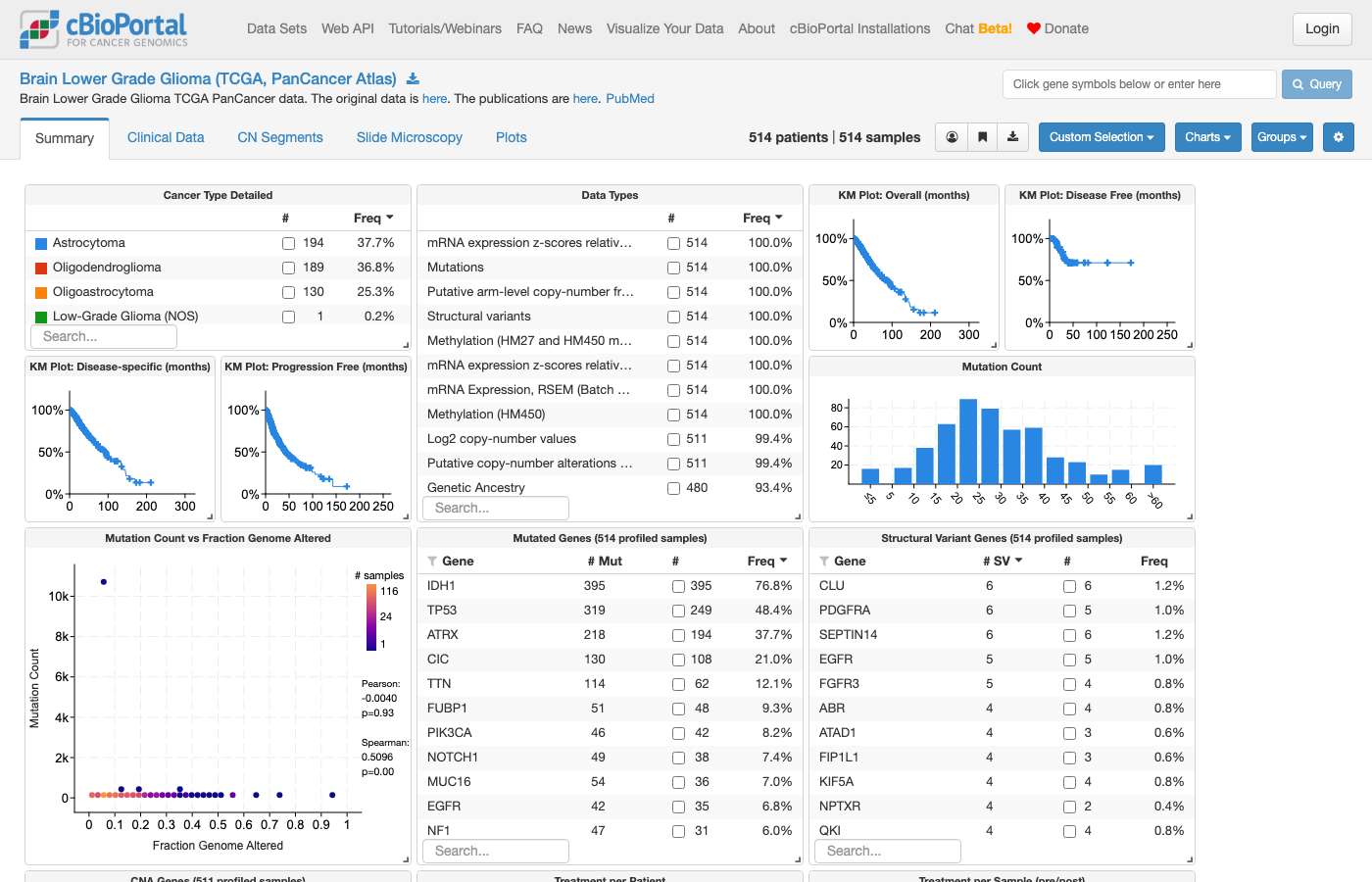Check the Oligodendroglioma checkbox
The width and height of the screenshot is (1372, 882).
pyautogui.click(x=288, y=268)
